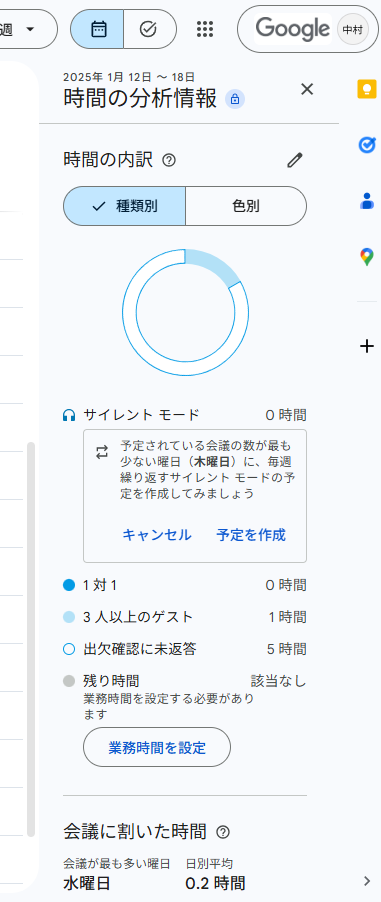Switch to tasks view checkmark icon

coord(149,29)
